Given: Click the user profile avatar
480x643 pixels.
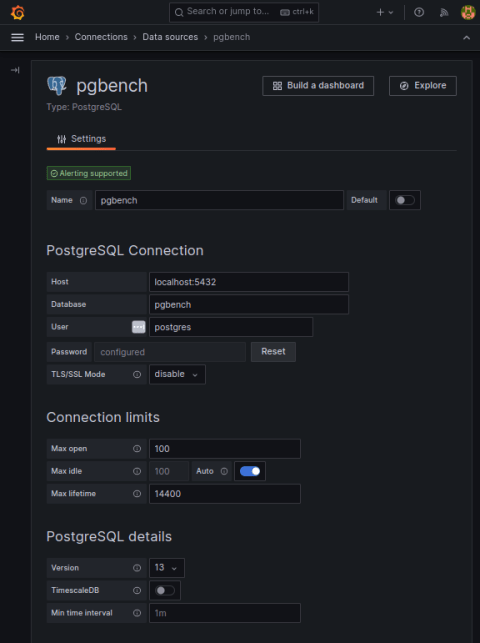Looking at the screenshot, I should (468, 12).
